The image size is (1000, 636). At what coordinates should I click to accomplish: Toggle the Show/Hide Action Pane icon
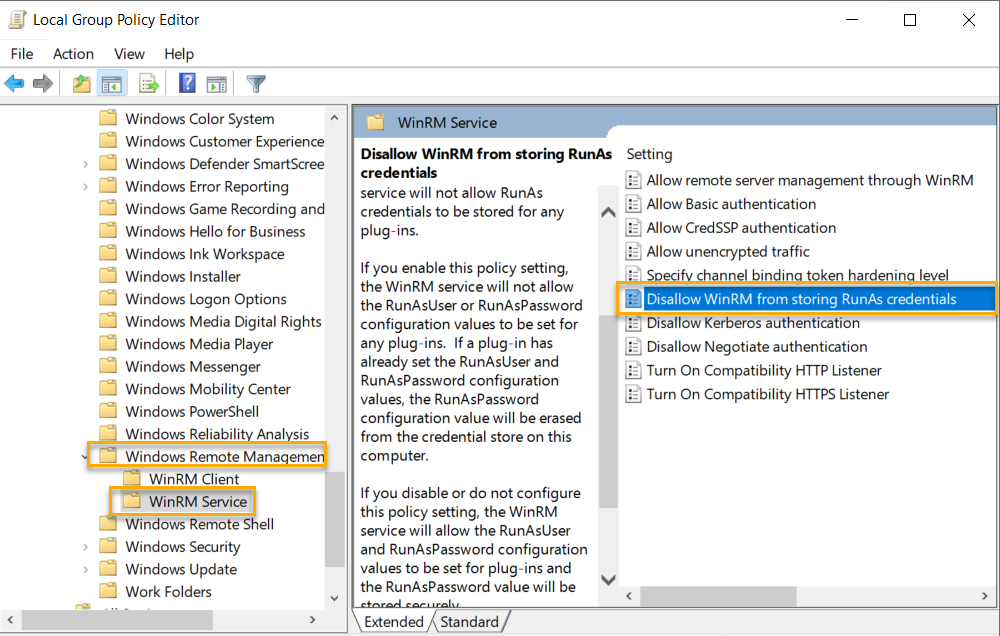pos(216,84)
